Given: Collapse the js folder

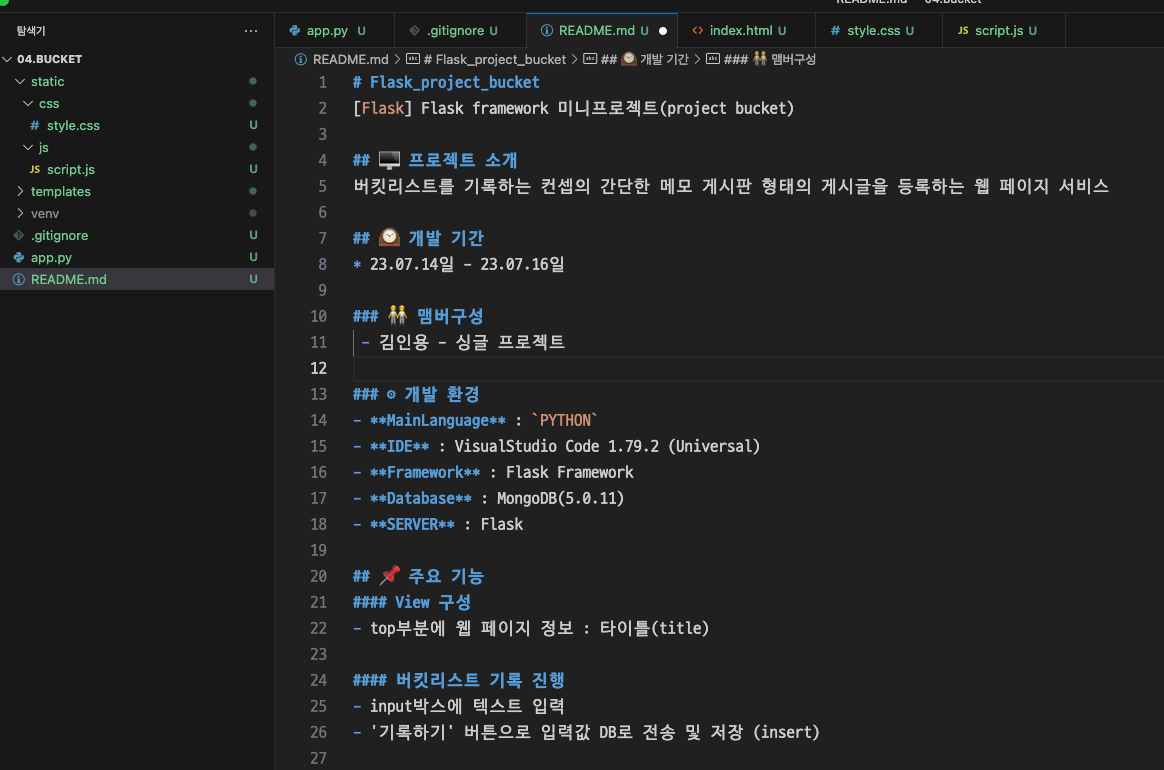Looking at the screenshot, I should pyautogui.click(x=28, y=147).
